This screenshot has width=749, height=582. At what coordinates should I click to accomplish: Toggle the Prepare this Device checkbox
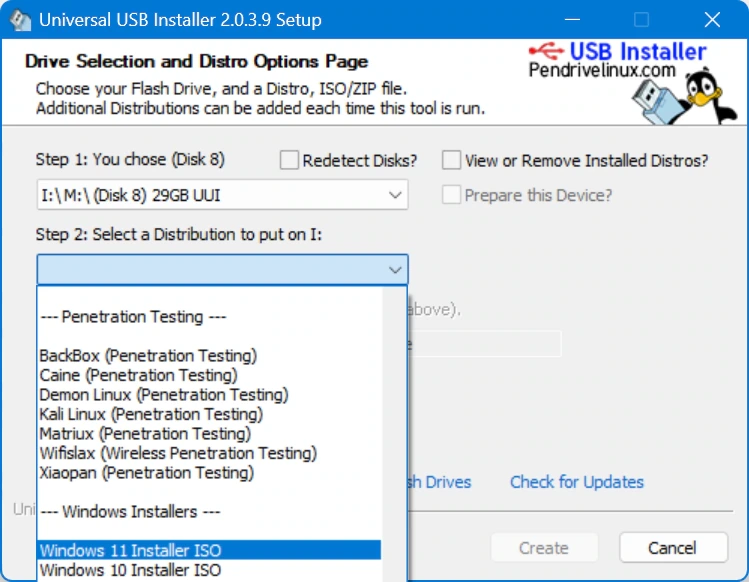(x=451, y=195)
